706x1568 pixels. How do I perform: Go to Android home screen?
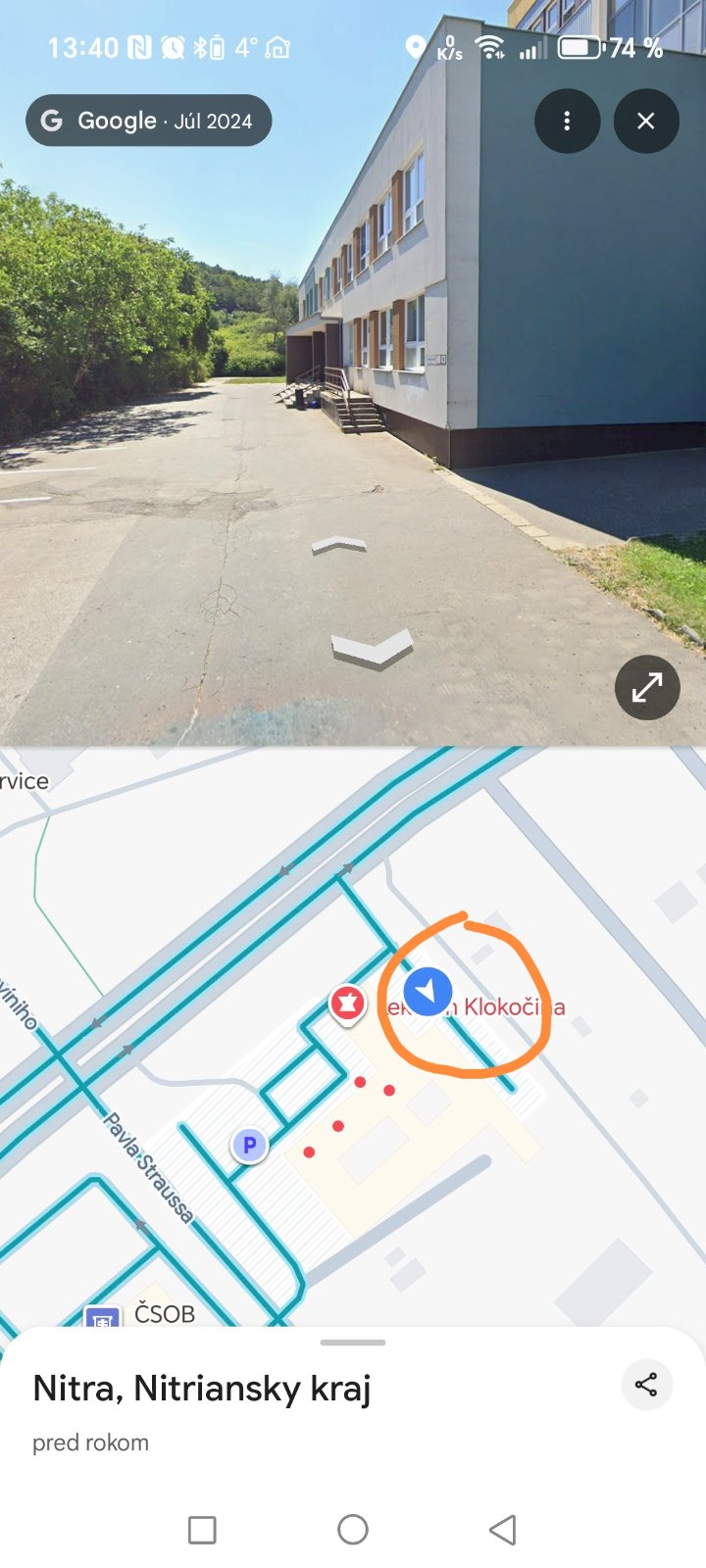pos(353,1529)
